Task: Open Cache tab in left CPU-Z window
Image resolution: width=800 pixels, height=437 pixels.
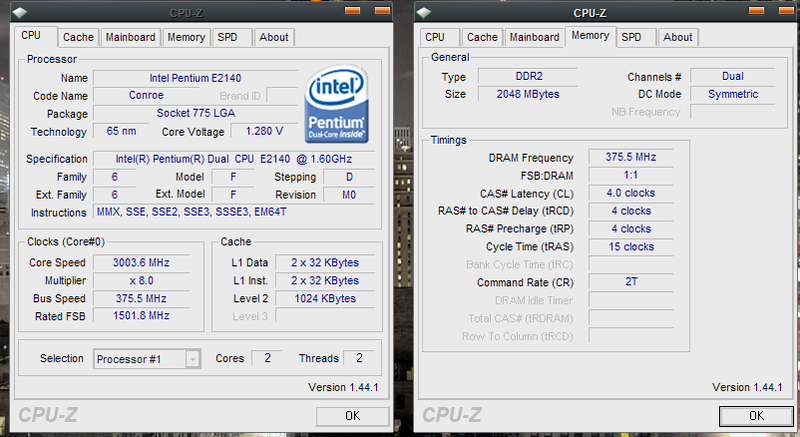Action: click(78, 37)
